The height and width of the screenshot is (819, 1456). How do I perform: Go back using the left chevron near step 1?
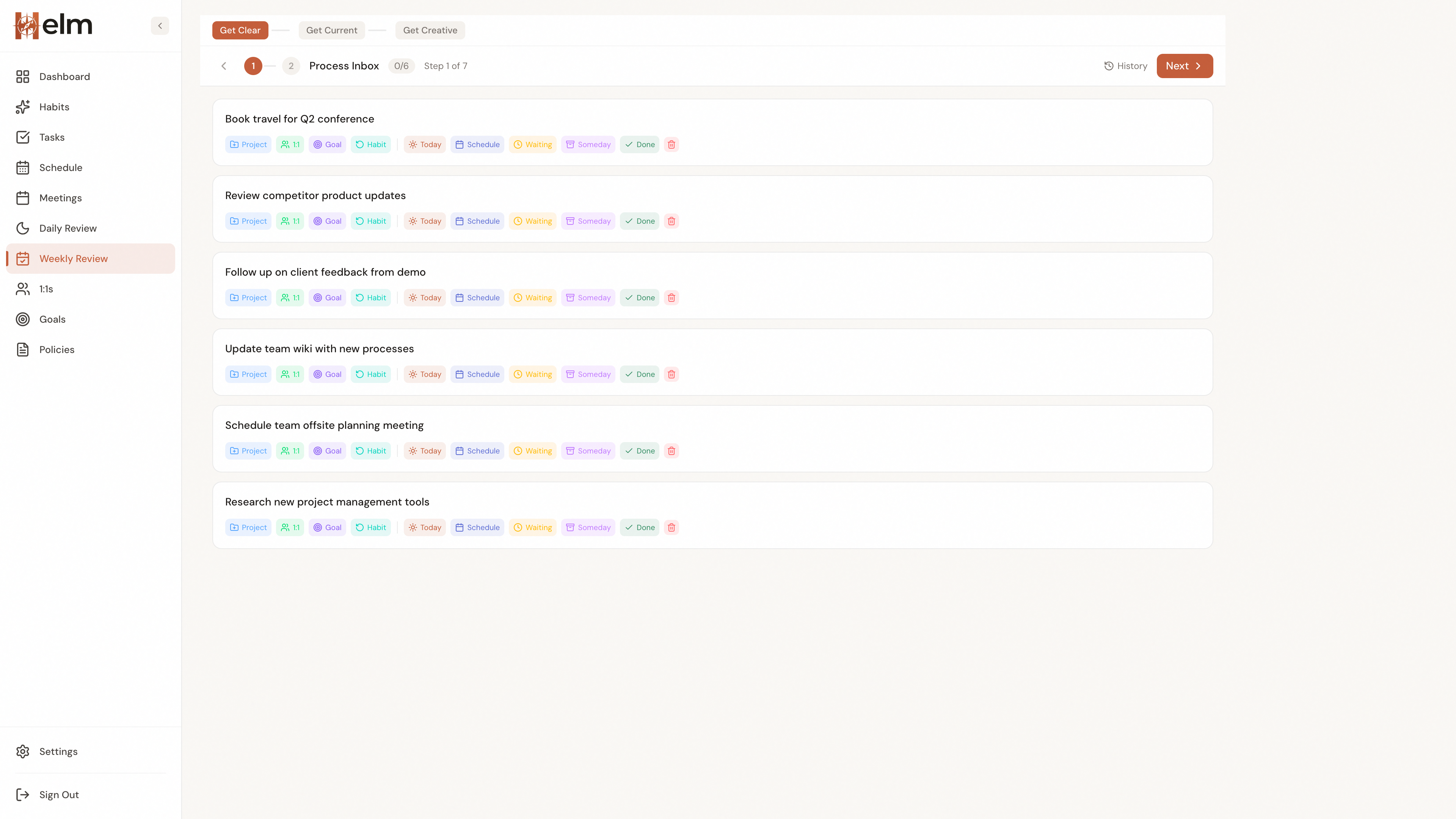(224, 66)
